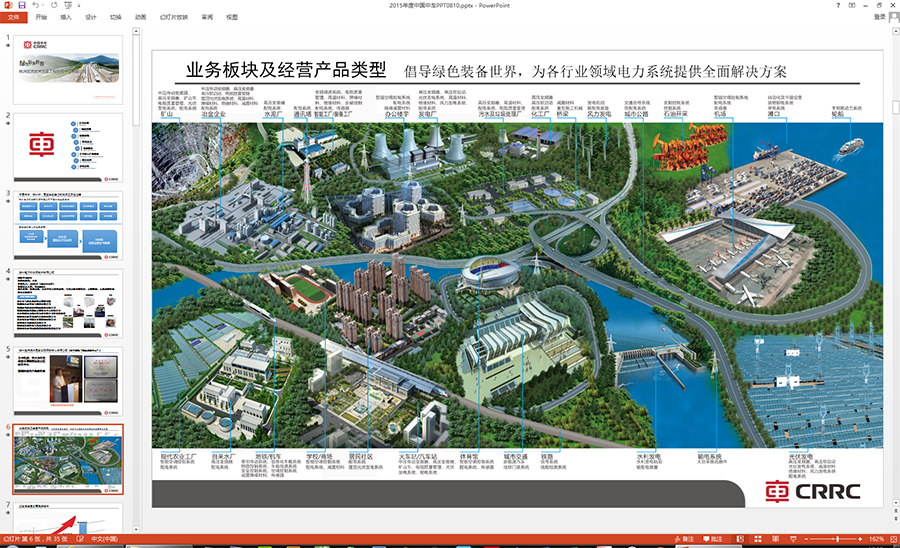Image resolution: width=900 pixels, height=548 pixels.
Task: Click the 体育馆 label below the map
Action: (469, 457)
